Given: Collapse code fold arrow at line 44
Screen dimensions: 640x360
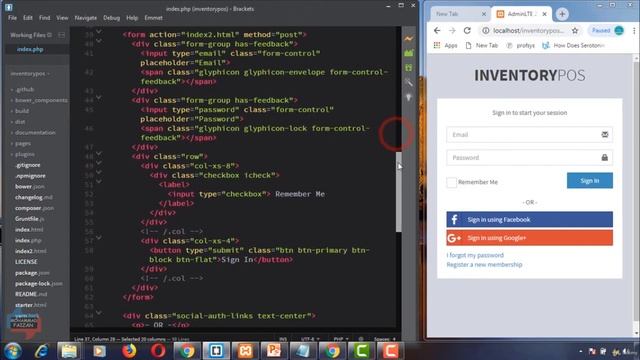Looking at the screenshot, I should point(99,98).
